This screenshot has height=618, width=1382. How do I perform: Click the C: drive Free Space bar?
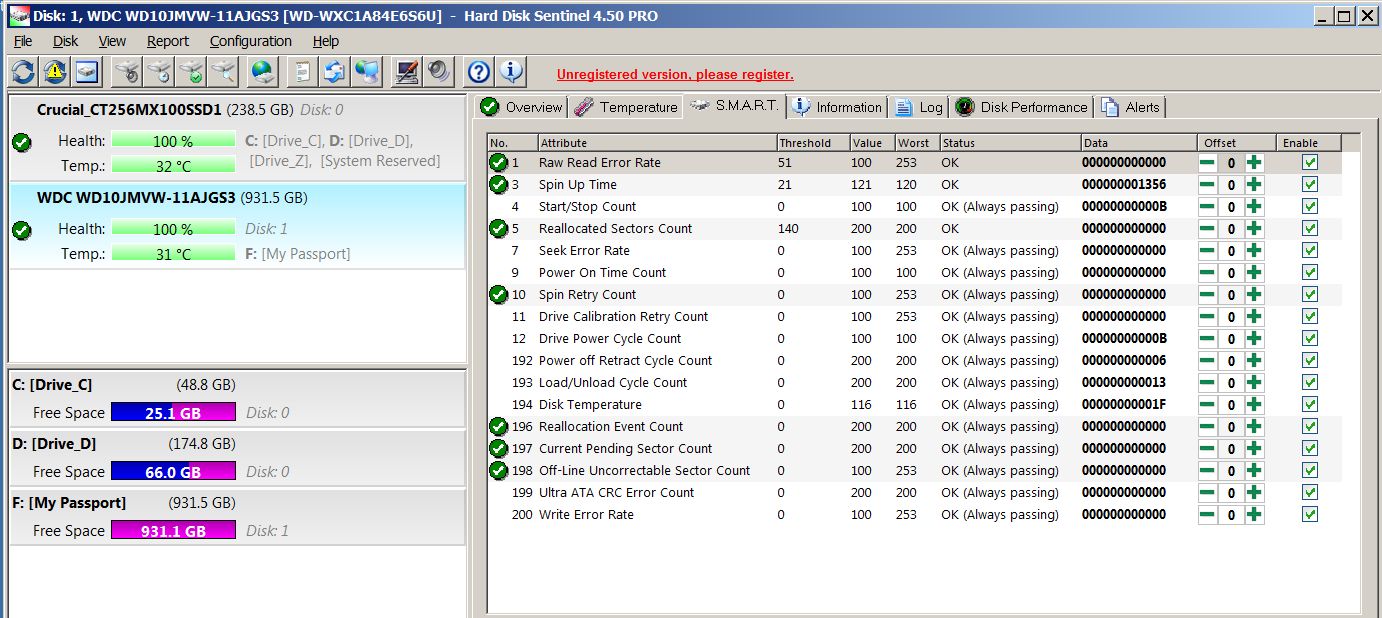(173, 412)
